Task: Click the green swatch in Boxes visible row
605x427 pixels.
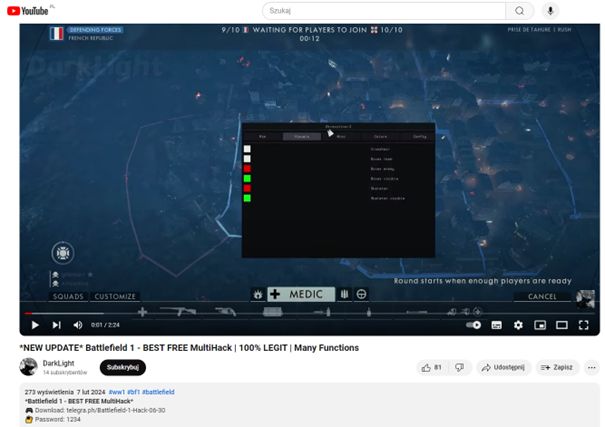Action: click(x=247, y=178)
